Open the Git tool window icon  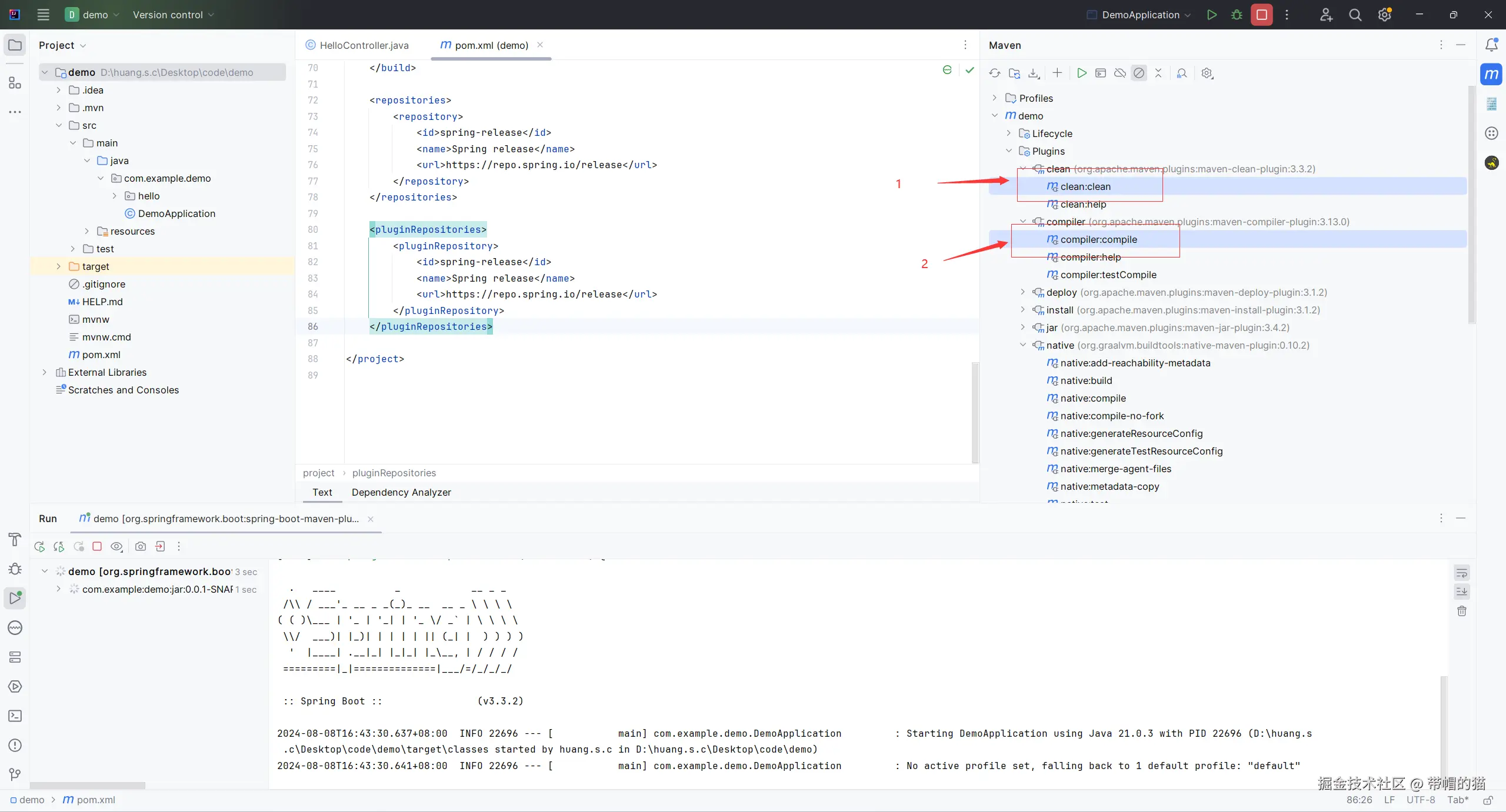pos(15,774)
